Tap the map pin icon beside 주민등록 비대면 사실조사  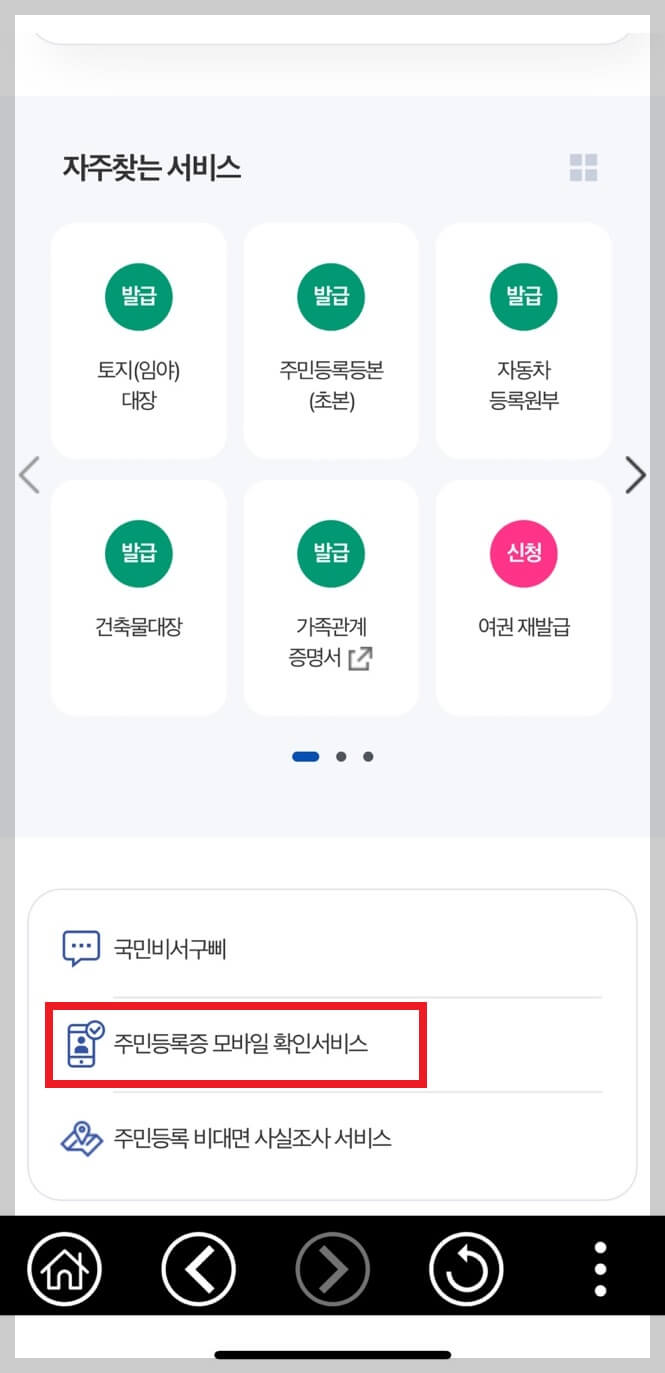83,1139
